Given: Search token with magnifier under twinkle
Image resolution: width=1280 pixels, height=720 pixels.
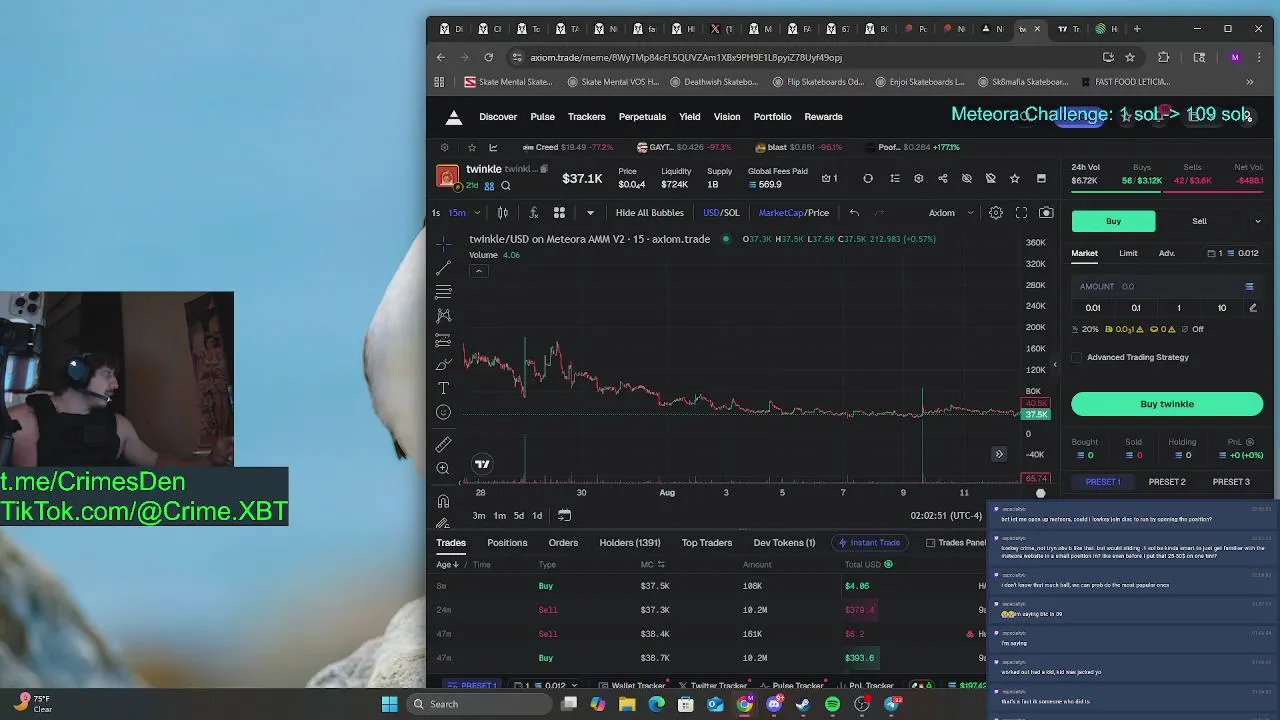Looking at the screenshot, I should pos(506,186).
